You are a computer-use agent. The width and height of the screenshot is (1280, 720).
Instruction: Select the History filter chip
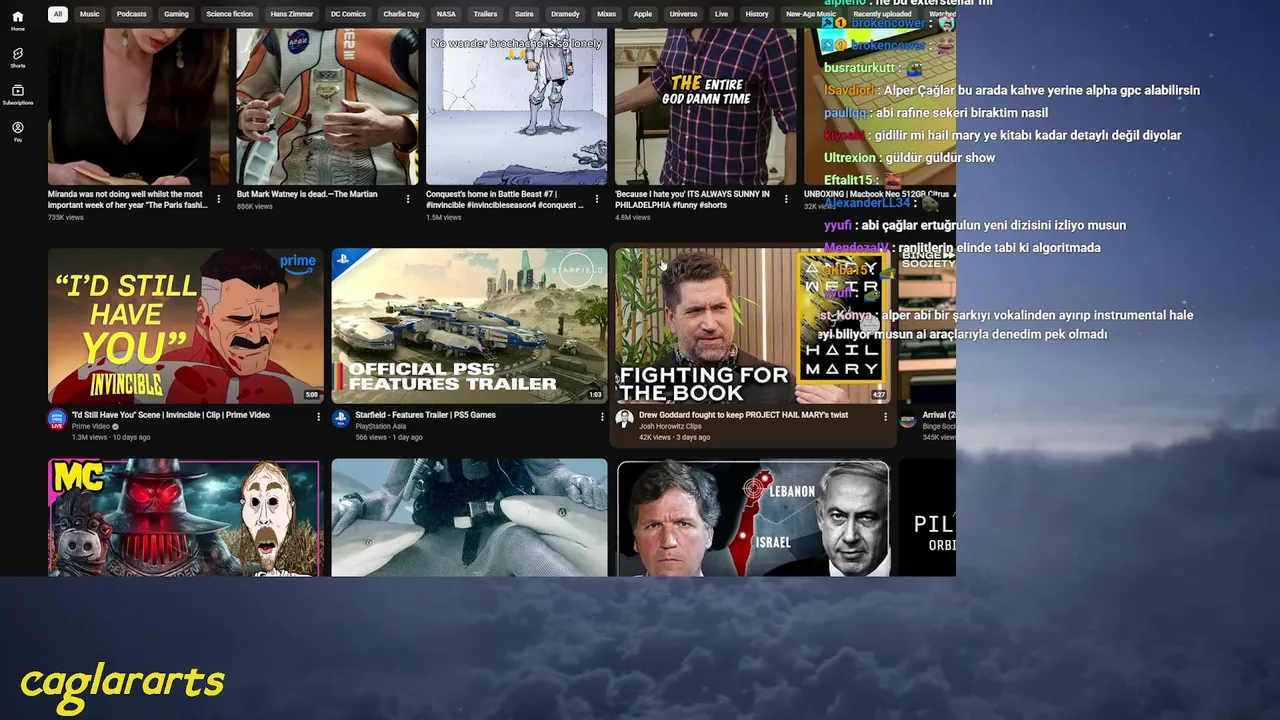tap(757, 14)
